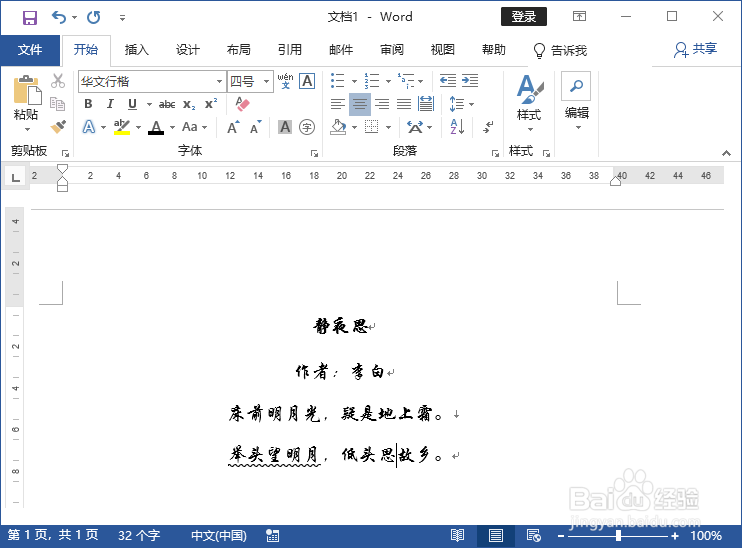Click the 共享 share button
The image size is (742, 548).
(696, 49)
